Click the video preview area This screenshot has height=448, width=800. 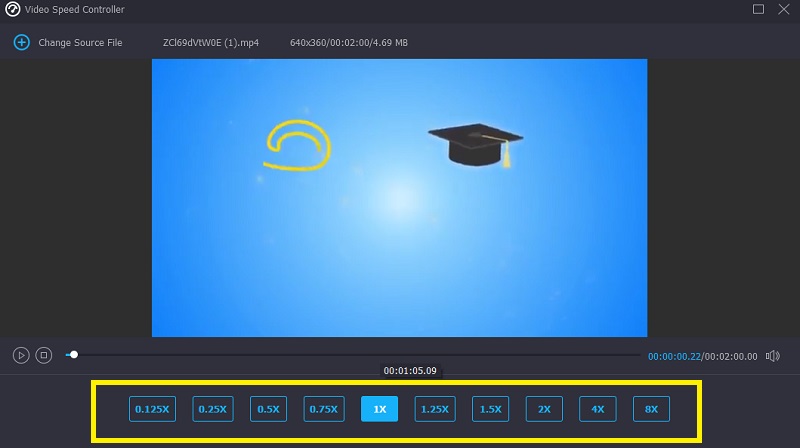(x=399, y=197)
